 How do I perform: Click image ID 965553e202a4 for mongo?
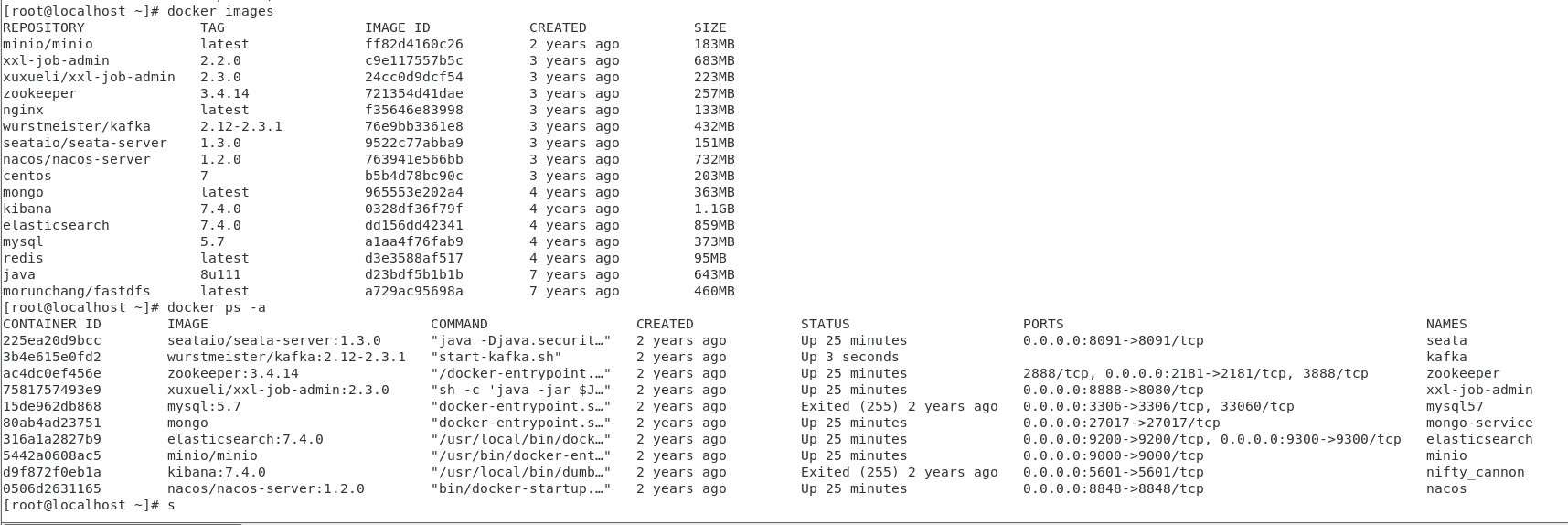click(414, 192)
